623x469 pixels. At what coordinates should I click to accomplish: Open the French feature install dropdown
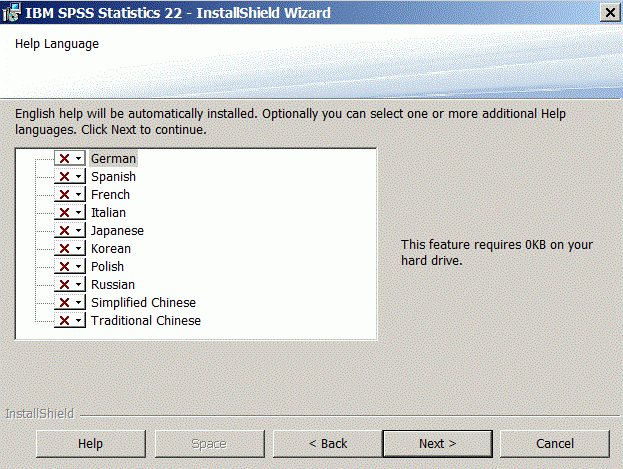[x=70, y=194]
